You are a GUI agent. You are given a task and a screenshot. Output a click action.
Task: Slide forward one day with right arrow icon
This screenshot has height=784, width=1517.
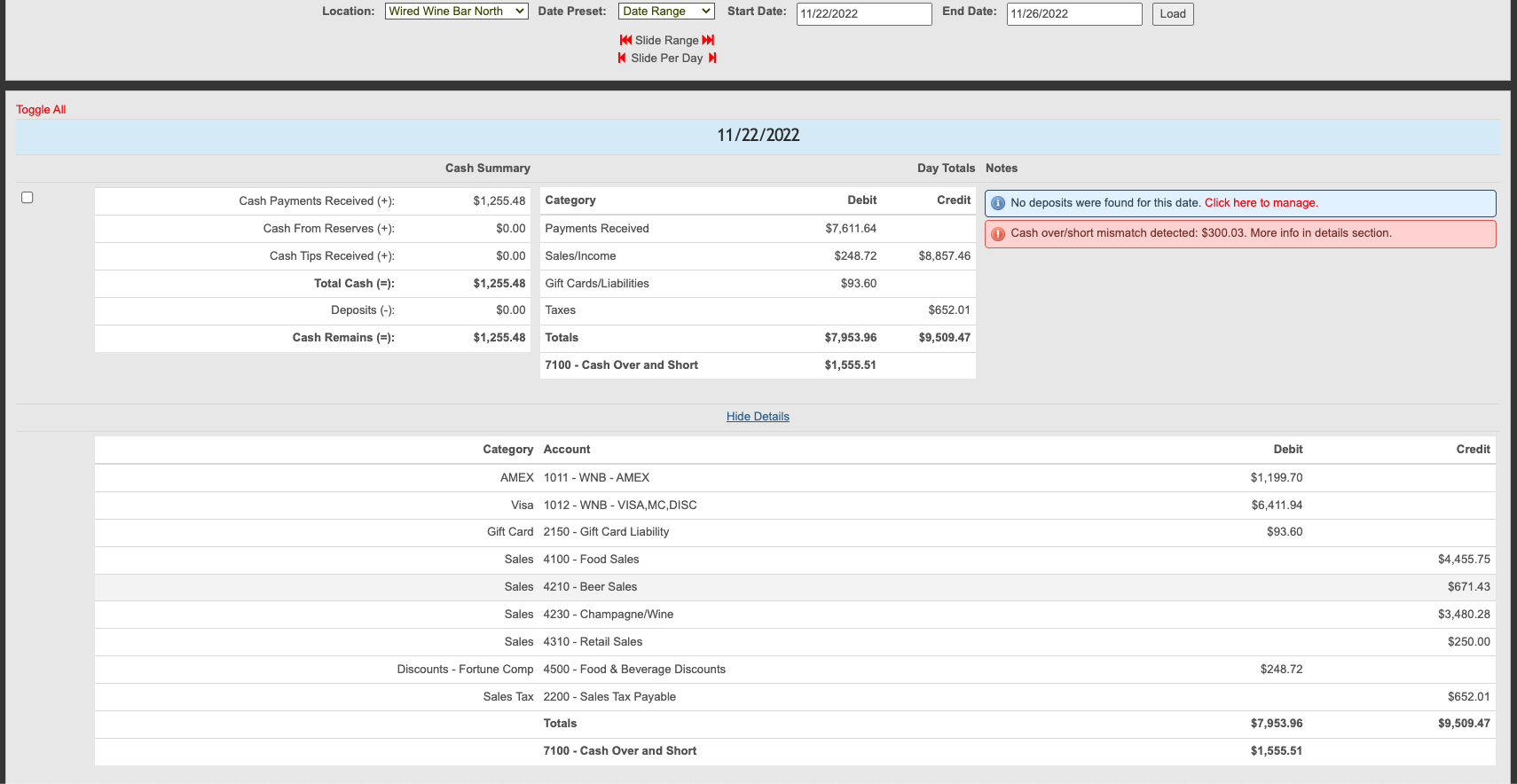[712, 58]
